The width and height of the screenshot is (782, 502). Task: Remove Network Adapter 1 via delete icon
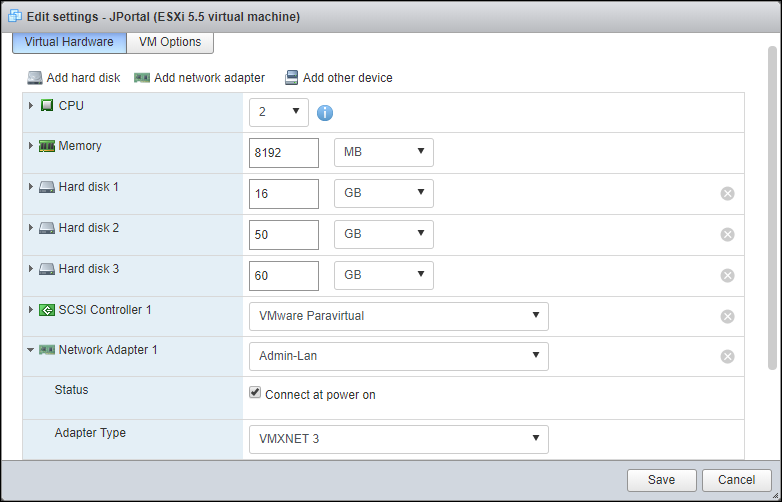[728, 356]
